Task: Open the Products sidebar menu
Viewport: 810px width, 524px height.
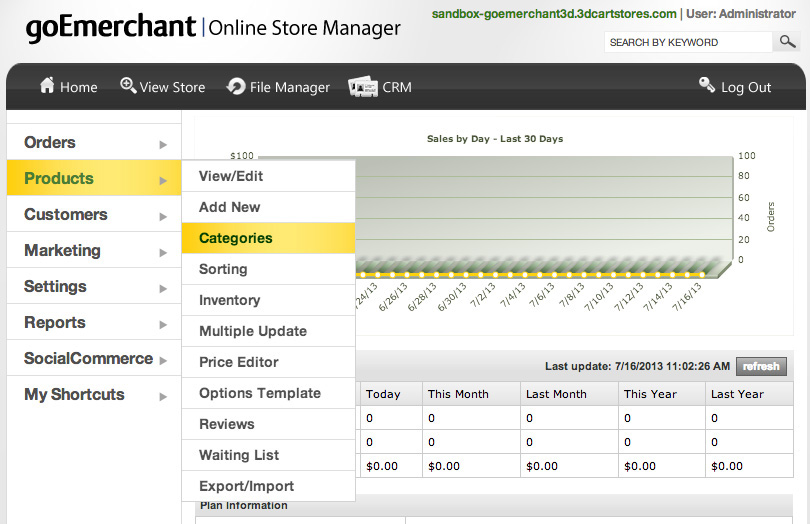Action: point(94,178)
